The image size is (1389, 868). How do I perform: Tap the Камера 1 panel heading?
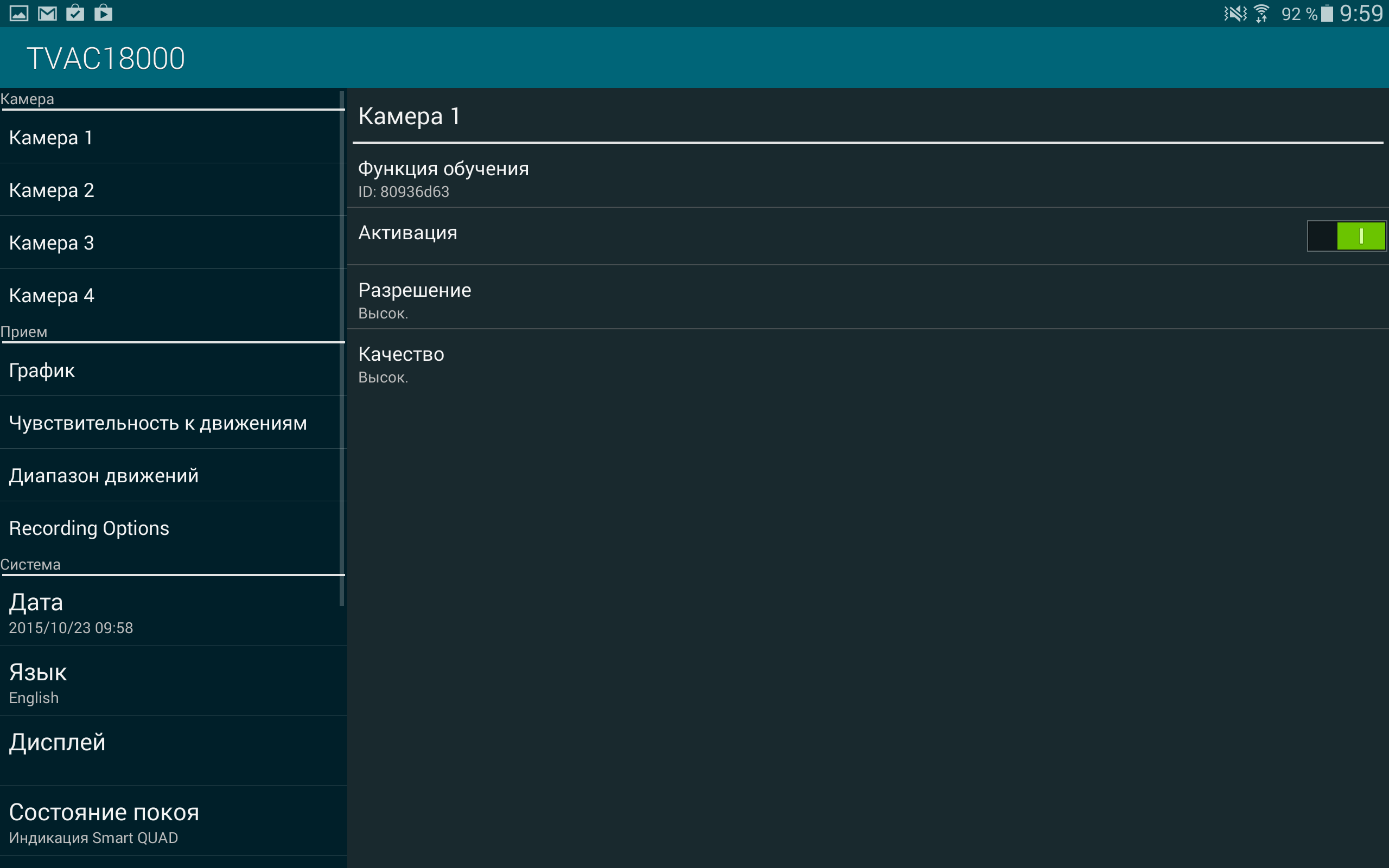(409, 117)
